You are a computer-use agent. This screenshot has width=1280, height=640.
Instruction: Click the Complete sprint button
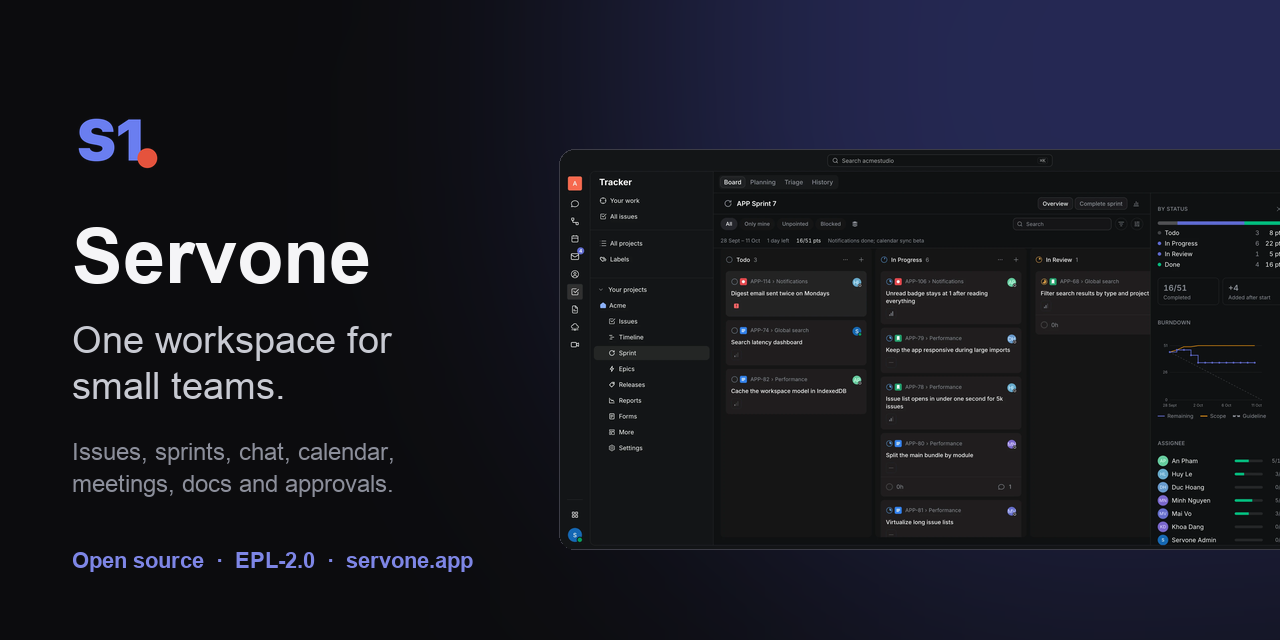[x=1101, y=204]
